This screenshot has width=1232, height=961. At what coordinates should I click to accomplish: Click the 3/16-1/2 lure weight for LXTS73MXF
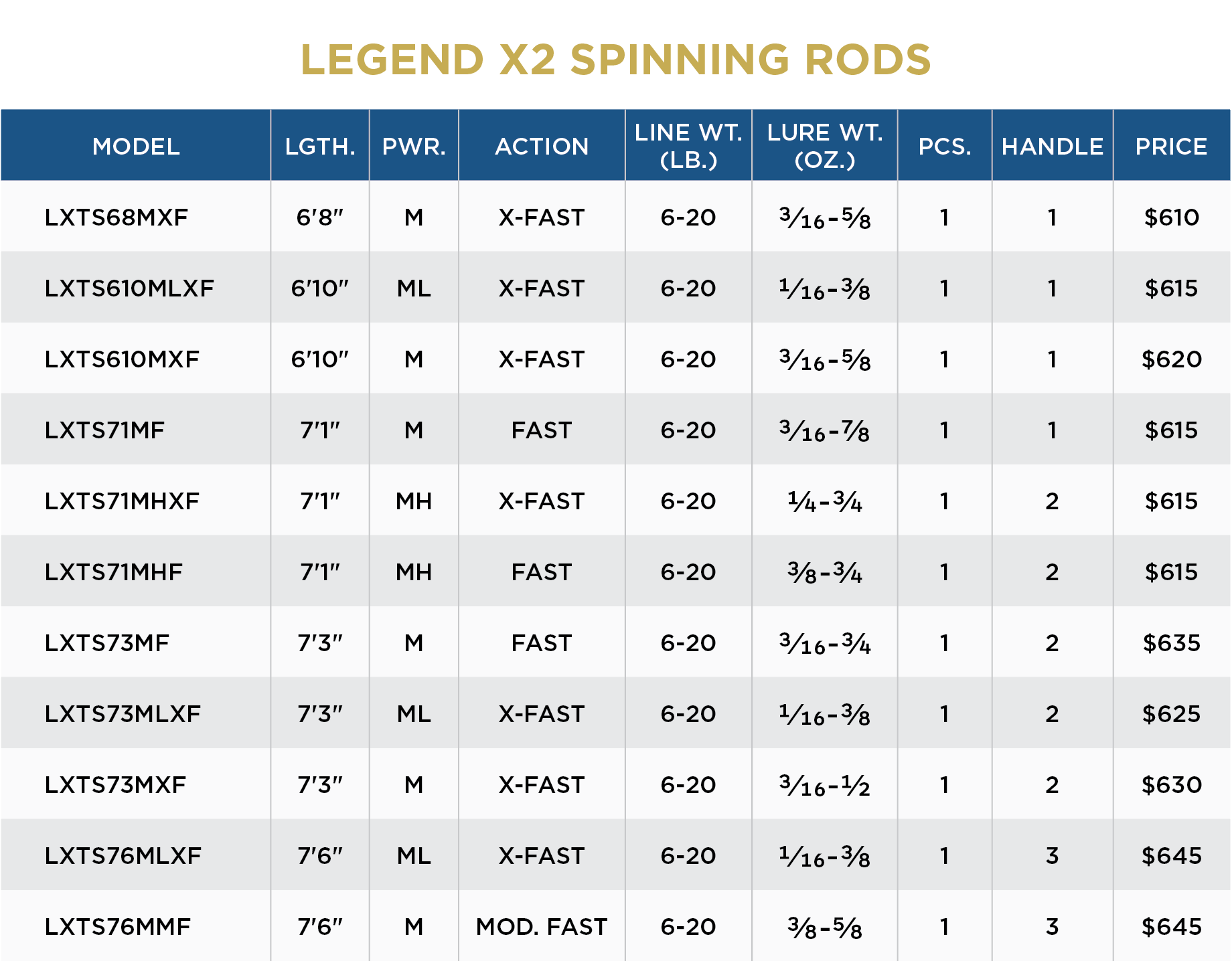click(824, 785)
